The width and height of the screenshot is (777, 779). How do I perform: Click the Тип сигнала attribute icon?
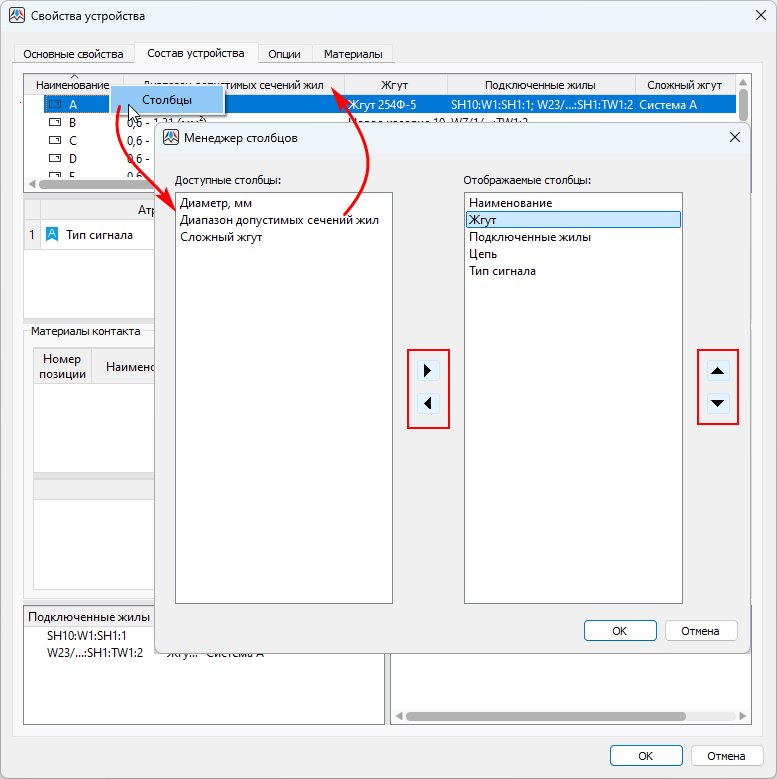(x=52, y=235)
